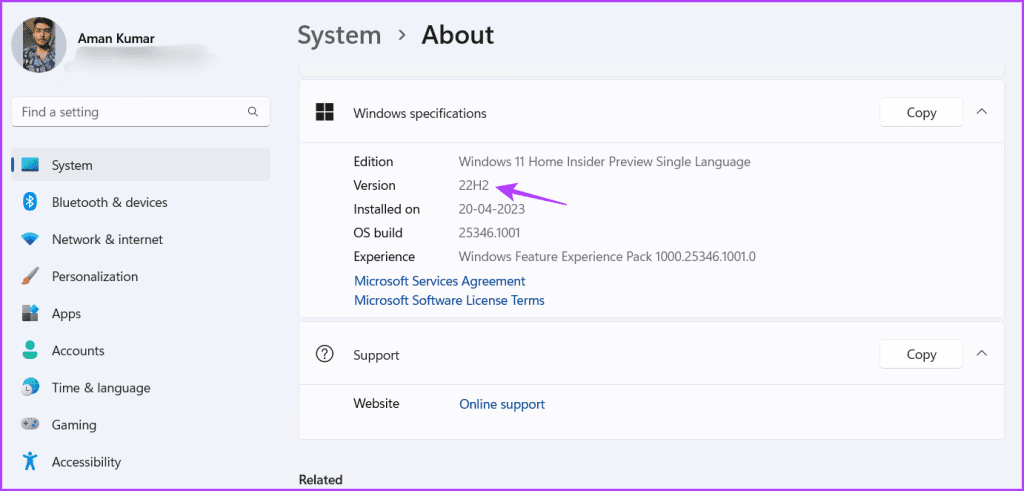
Task: Click the installed date 20-04-2023
Action: tap(492, 210)
